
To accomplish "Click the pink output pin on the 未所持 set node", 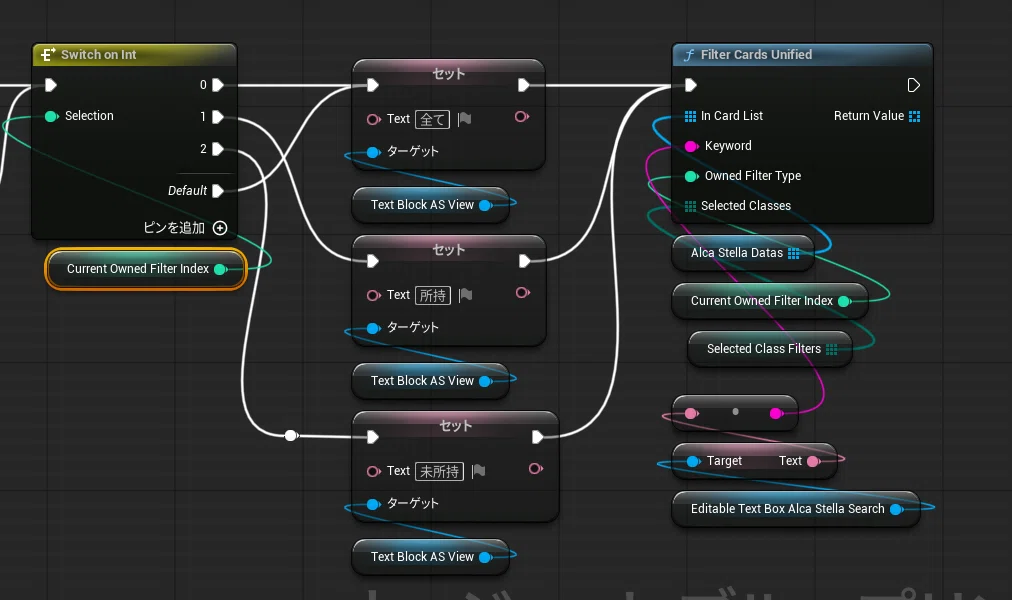I will 535,469.
